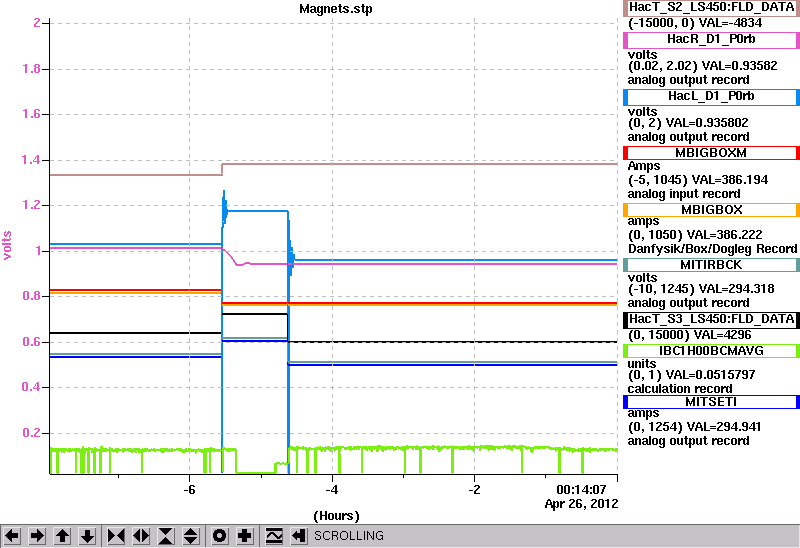Click the Danfysik/Box/Dogleg Record description

coord(712,249)
